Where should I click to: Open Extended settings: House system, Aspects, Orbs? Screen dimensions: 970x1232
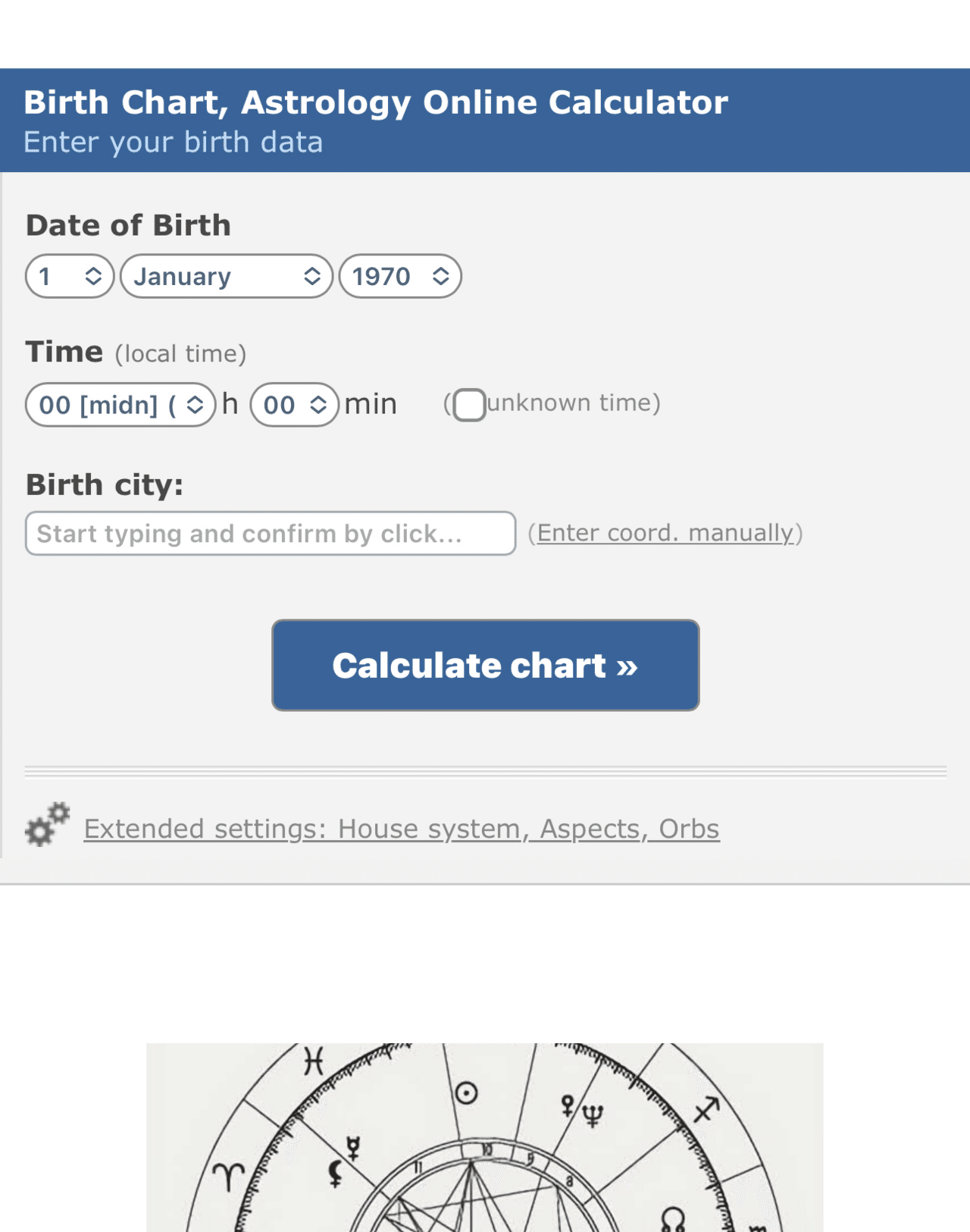[401, 829]
